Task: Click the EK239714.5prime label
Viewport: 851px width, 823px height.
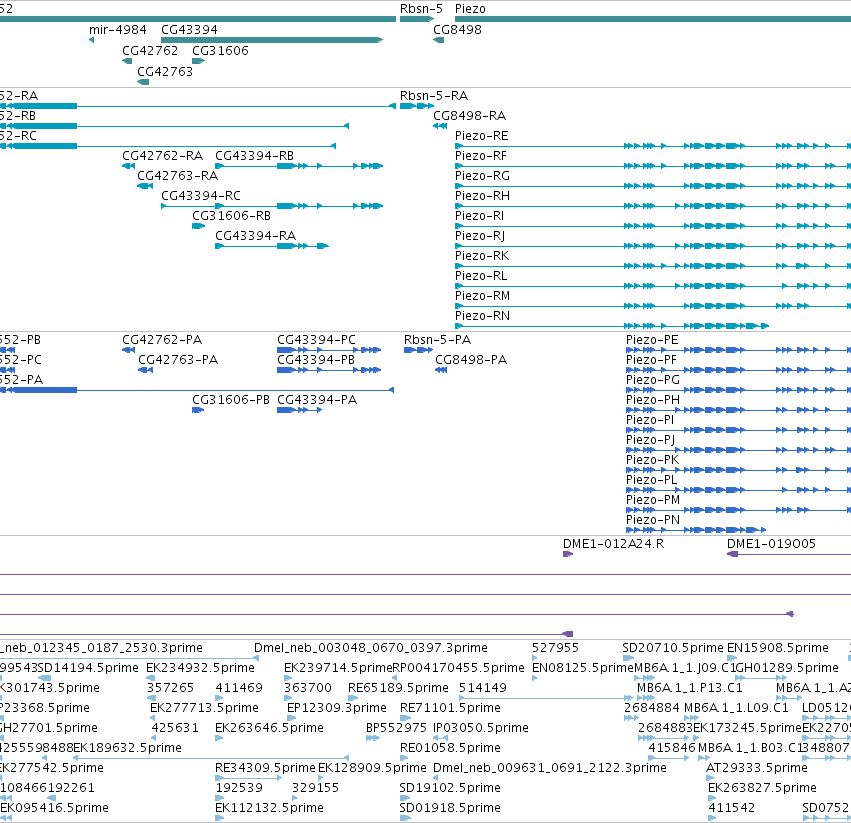Action: 338,668
